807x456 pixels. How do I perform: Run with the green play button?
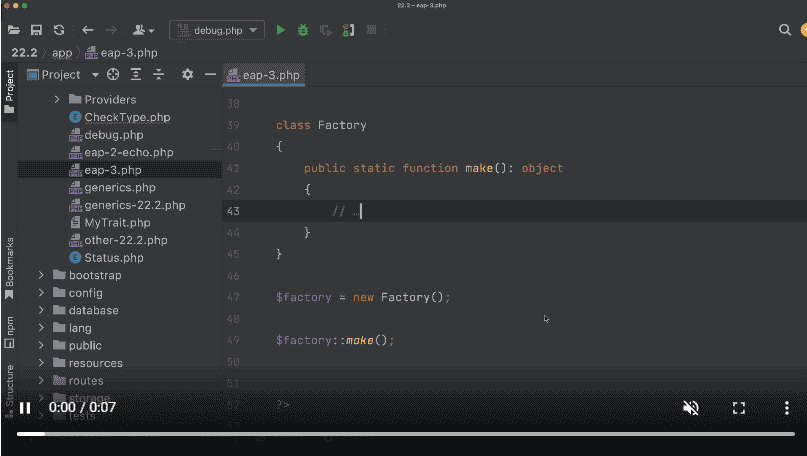280,30
